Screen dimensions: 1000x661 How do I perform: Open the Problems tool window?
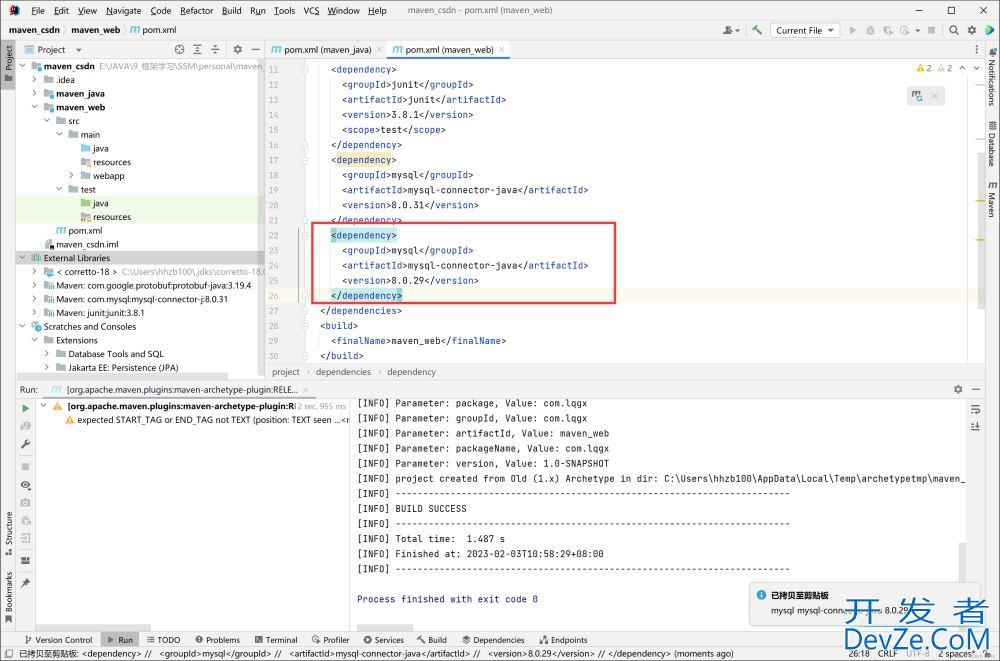coord(217,639)
